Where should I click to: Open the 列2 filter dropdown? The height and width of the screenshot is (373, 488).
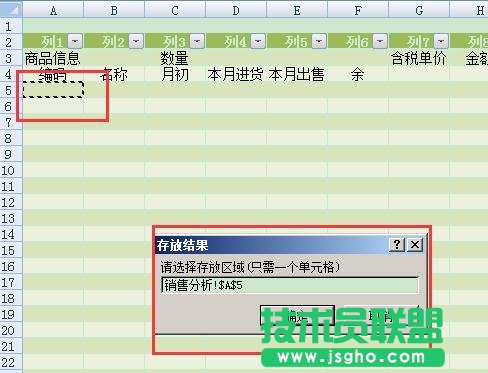click(136, 41)
